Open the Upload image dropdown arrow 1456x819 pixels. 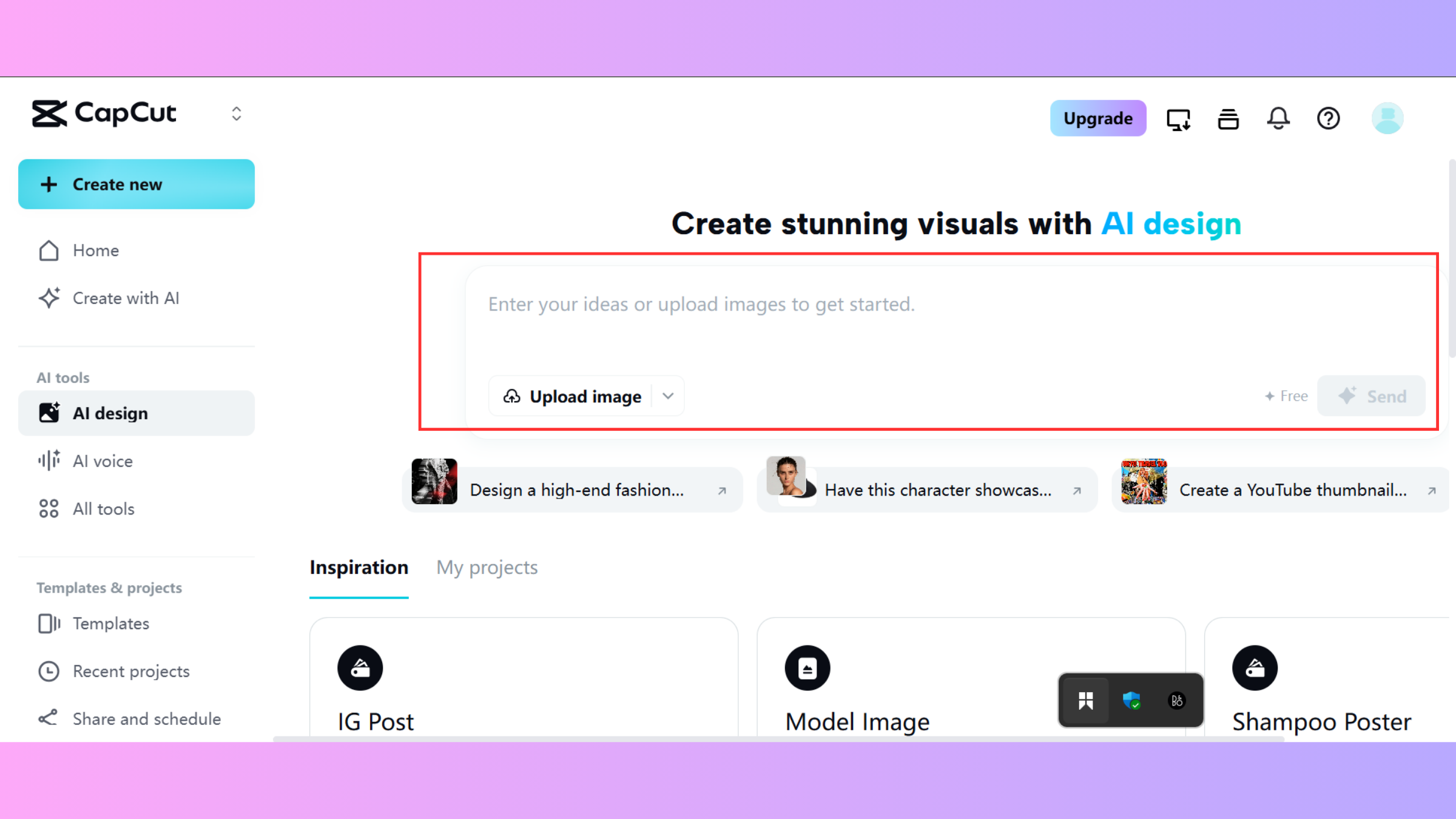point(668,396)
